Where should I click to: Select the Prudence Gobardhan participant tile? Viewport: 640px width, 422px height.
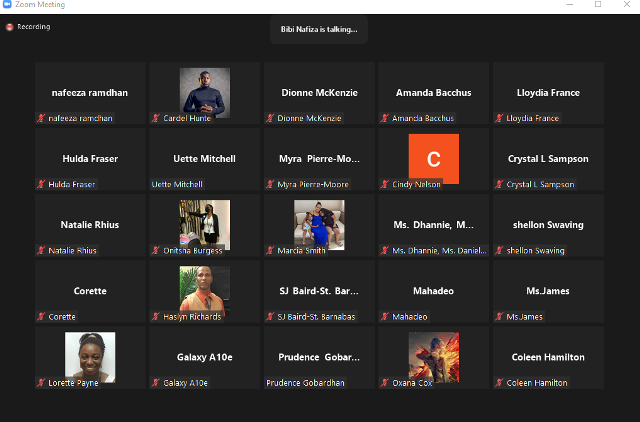point(319,358)
